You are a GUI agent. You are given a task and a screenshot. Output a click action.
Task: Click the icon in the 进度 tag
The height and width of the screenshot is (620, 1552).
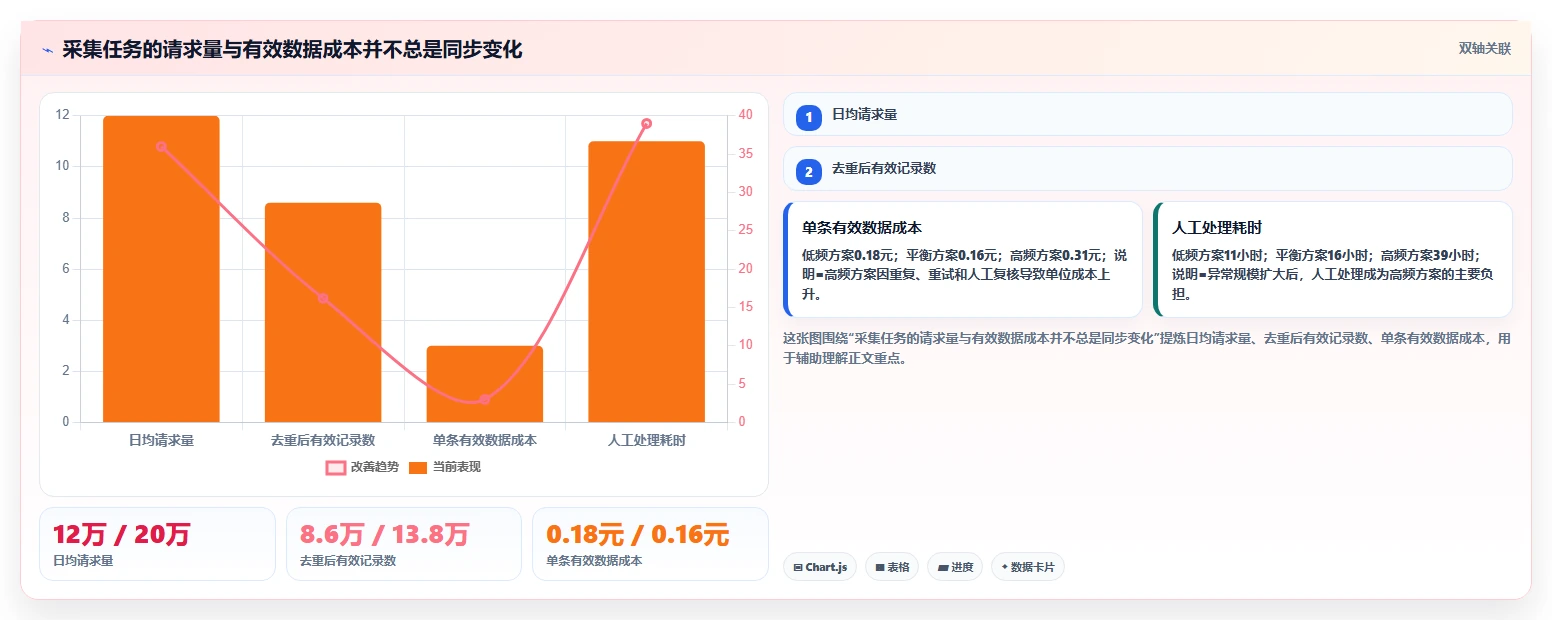pyautogui.click(x=943, y=567)
